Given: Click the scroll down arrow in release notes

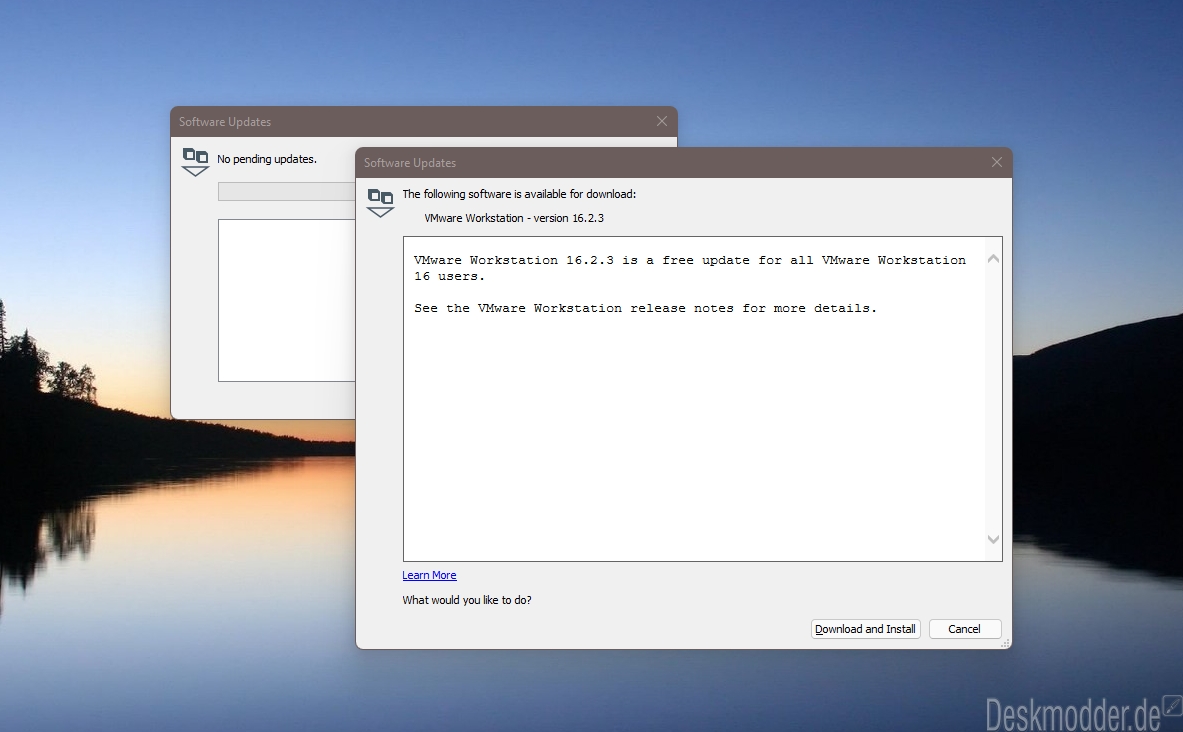Looking at the screenshot, I should pos(993,539).
